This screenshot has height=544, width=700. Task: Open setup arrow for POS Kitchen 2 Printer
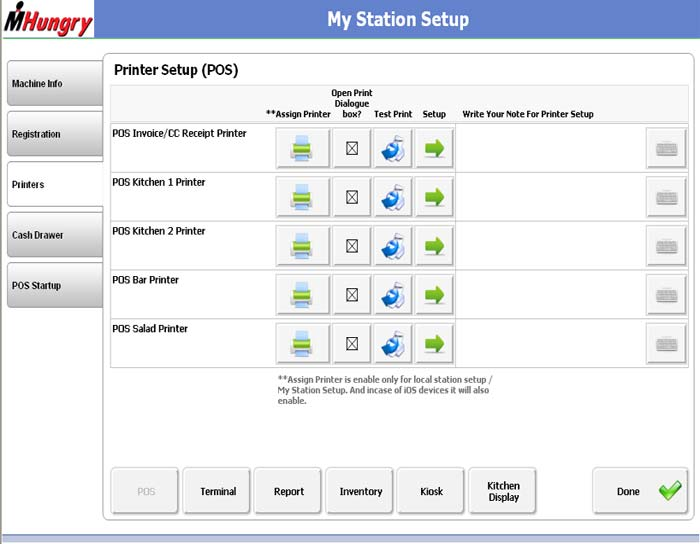click(x=434, y=246)
